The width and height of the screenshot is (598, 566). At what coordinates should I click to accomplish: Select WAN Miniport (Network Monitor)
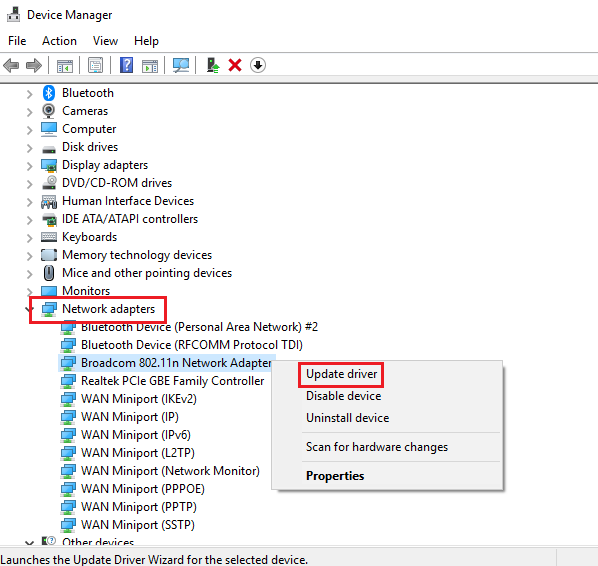click(170, 471)
